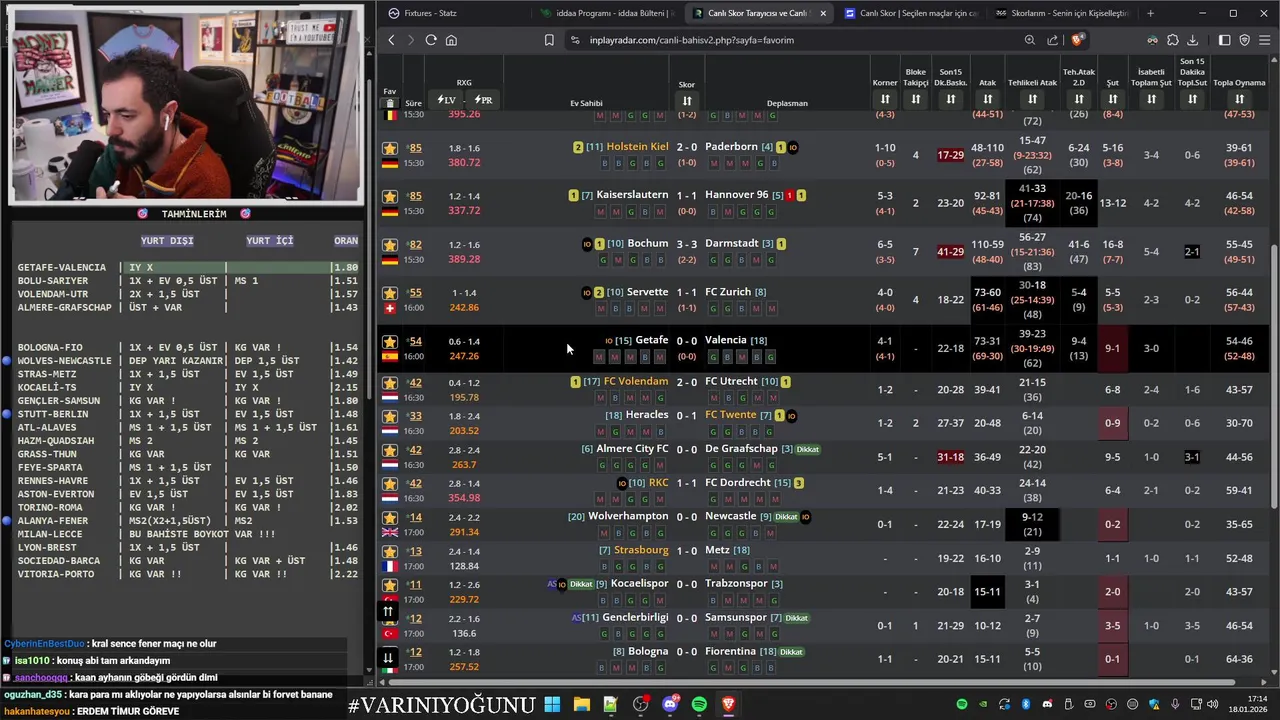The width and height of the screenshot is (1280, 720).
Task: Open Brave browser from taskbar
Action: pyautogui.click(x=728, y=704)
